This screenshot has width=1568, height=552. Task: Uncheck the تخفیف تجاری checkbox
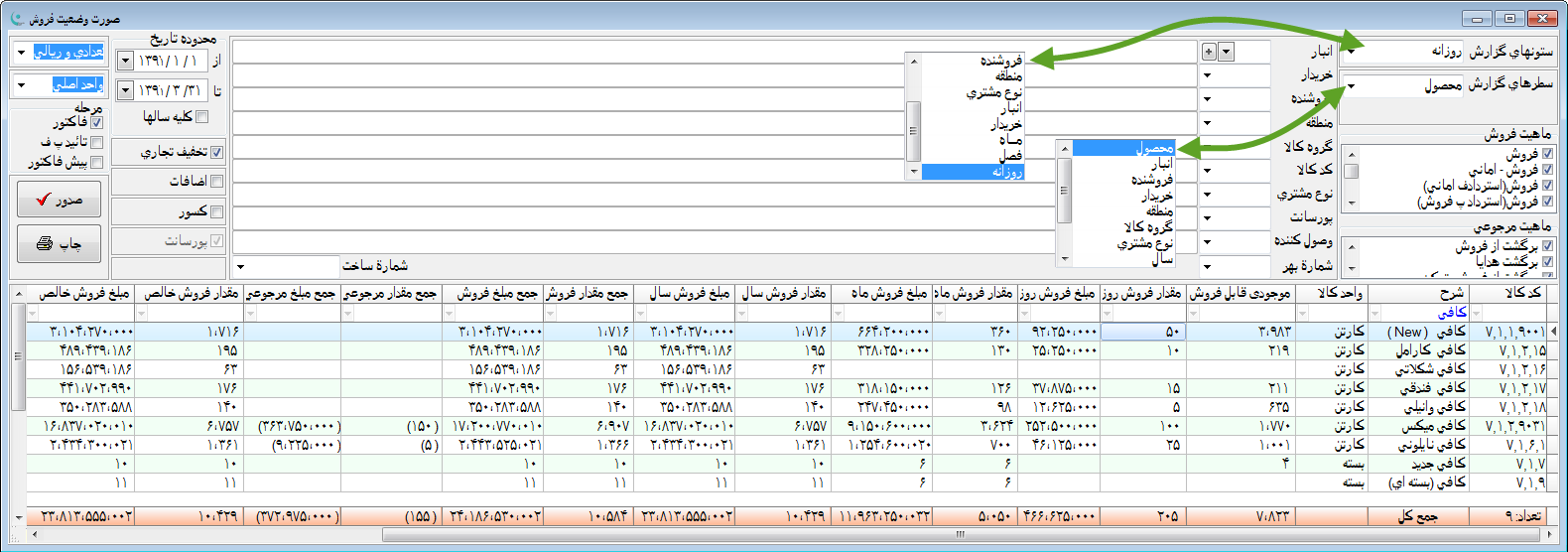tap(216, 152)
